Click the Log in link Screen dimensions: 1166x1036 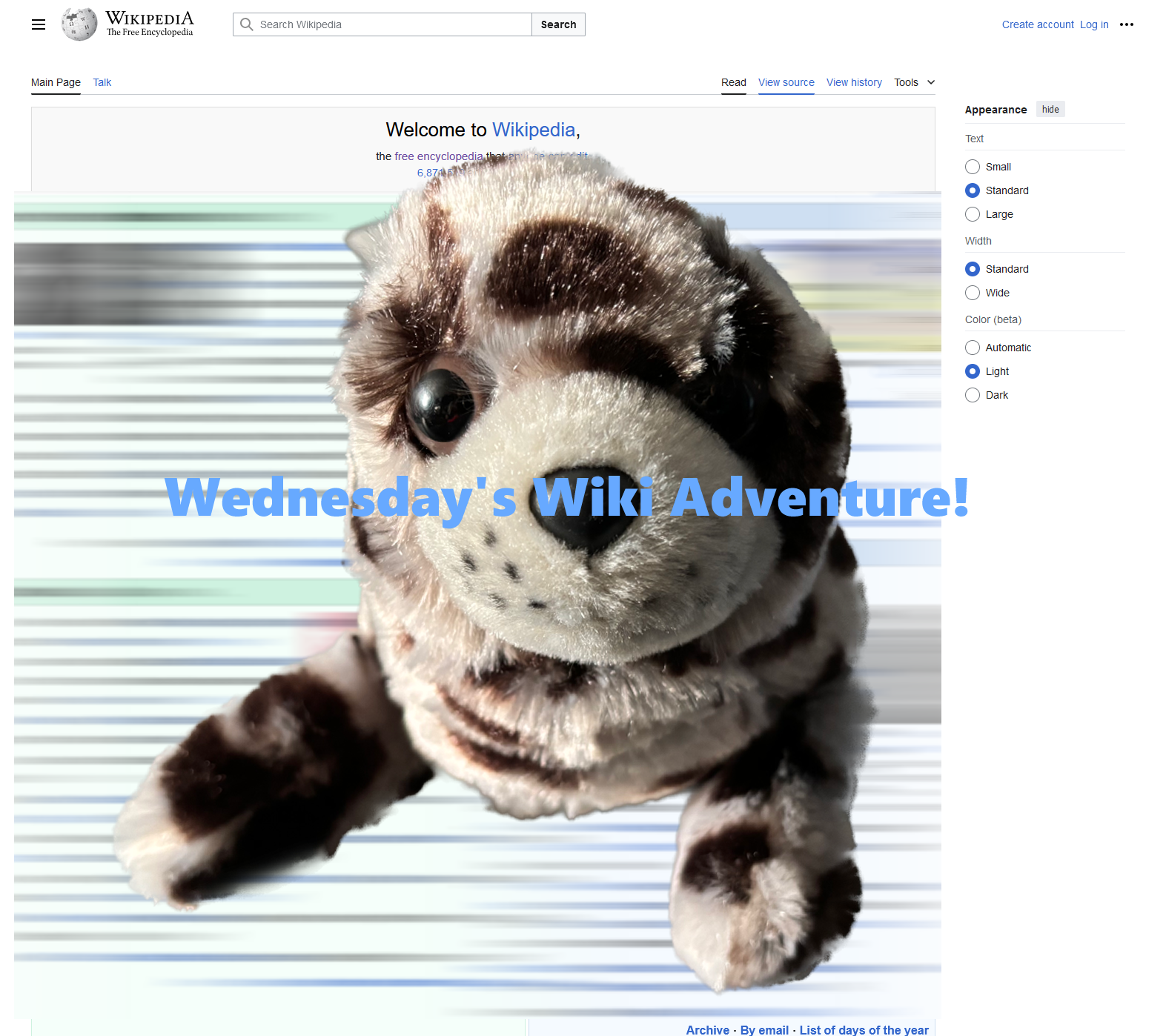(1093, 24)
